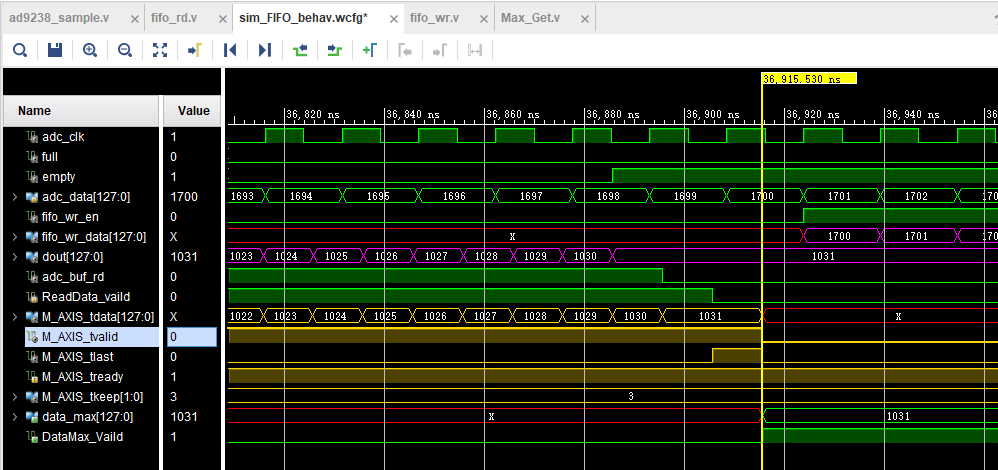
Task: Add a marker with the toolbar icon
Action: point(370,50)
